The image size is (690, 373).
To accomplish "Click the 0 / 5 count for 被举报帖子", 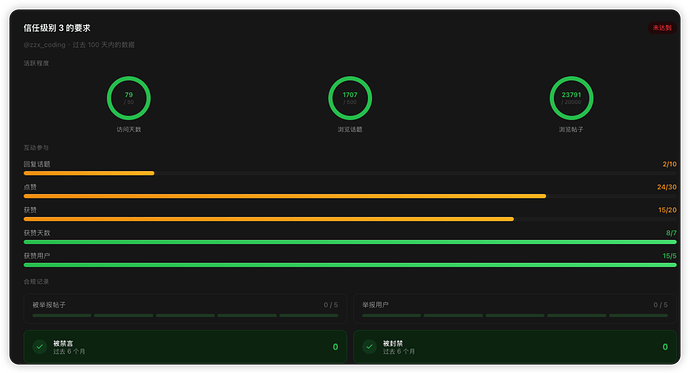I will click(331, 305).
